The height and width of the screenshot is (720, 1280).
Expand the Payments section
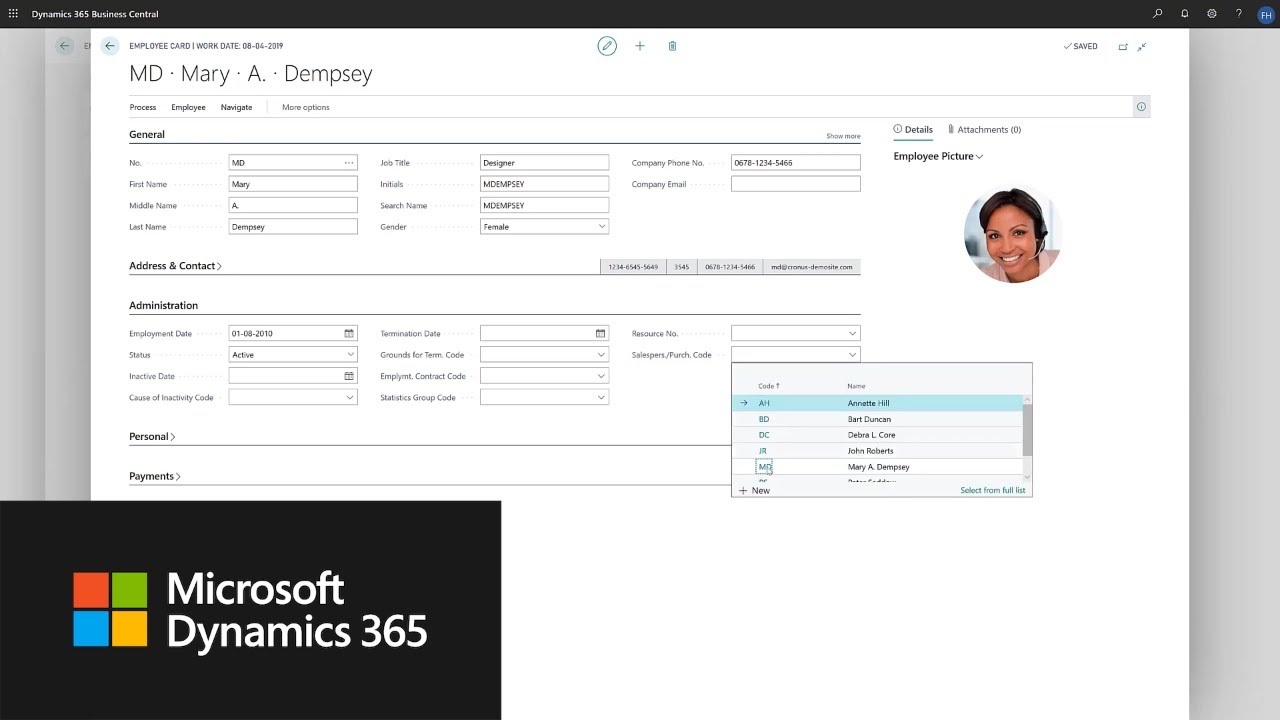(155, 476)
